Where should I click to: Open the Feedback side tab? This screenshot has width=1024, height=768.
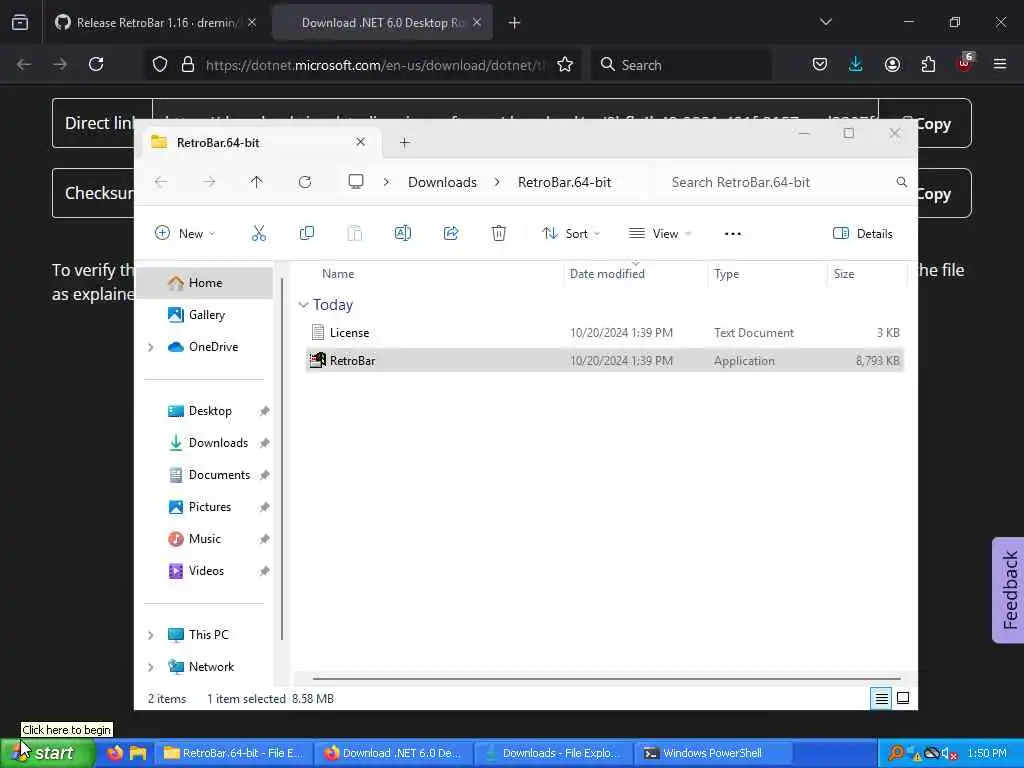click(1008, 590)
